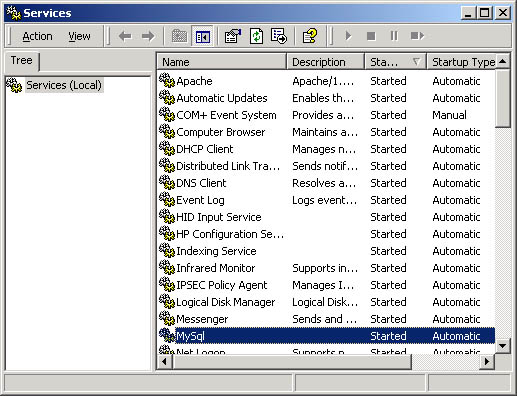Image resolution: width=517 pixels, height=396 pixels.
Task: Click the Refresh toolbar icon
Action: 256,36
